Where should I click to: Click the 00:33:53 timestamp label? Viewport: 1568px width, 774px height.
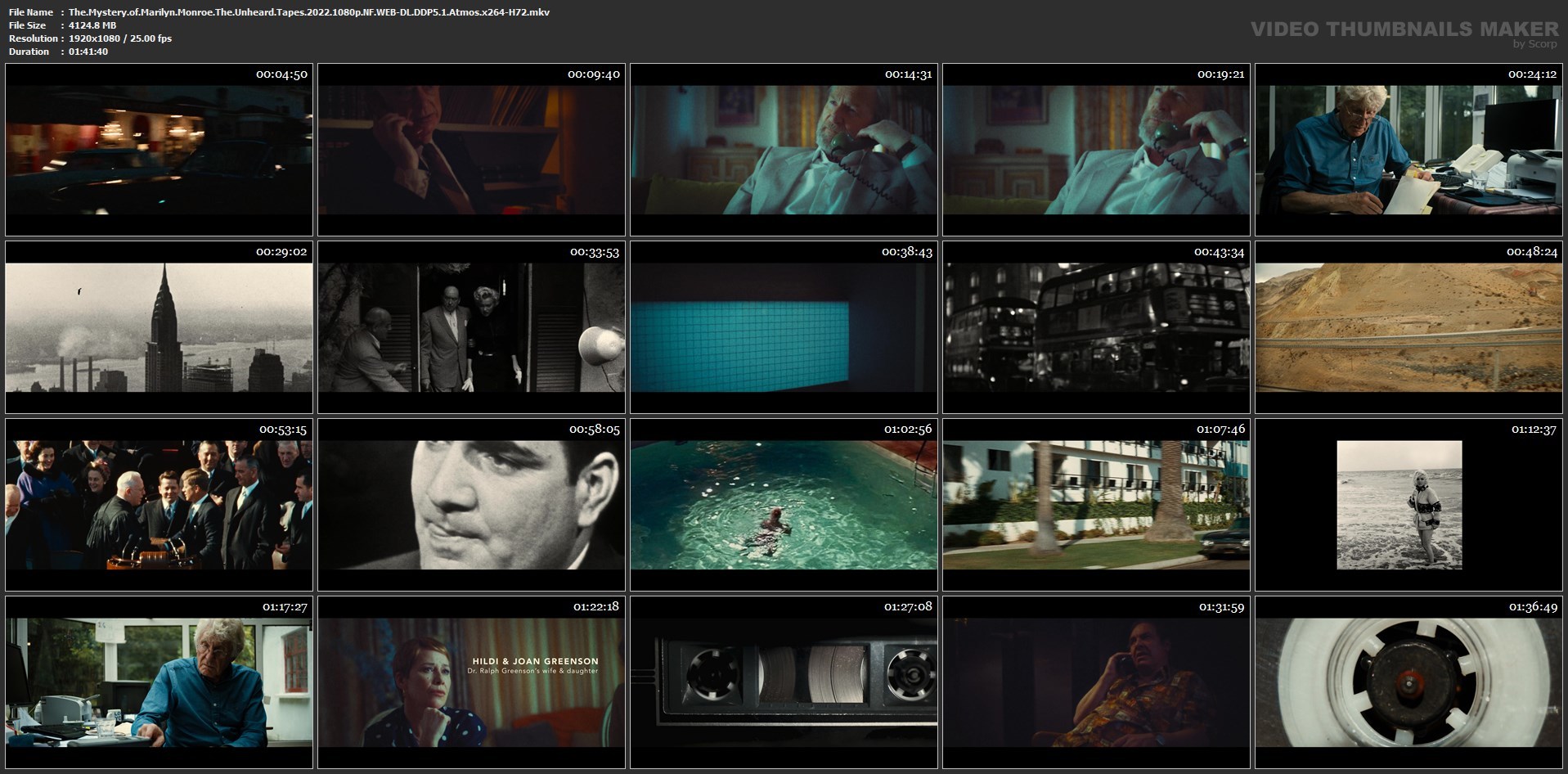pos(595,252)
